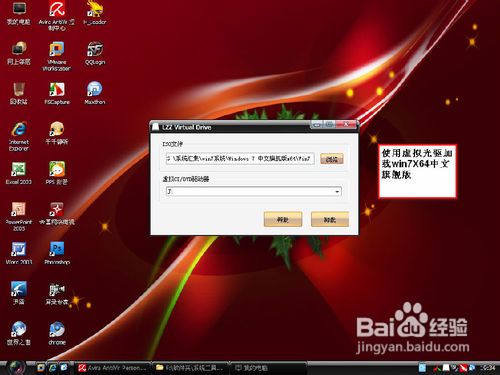The width and height of the screenshot is (500, 375).
Task: Open the PPS video shortcut
Action: [57, 173]
